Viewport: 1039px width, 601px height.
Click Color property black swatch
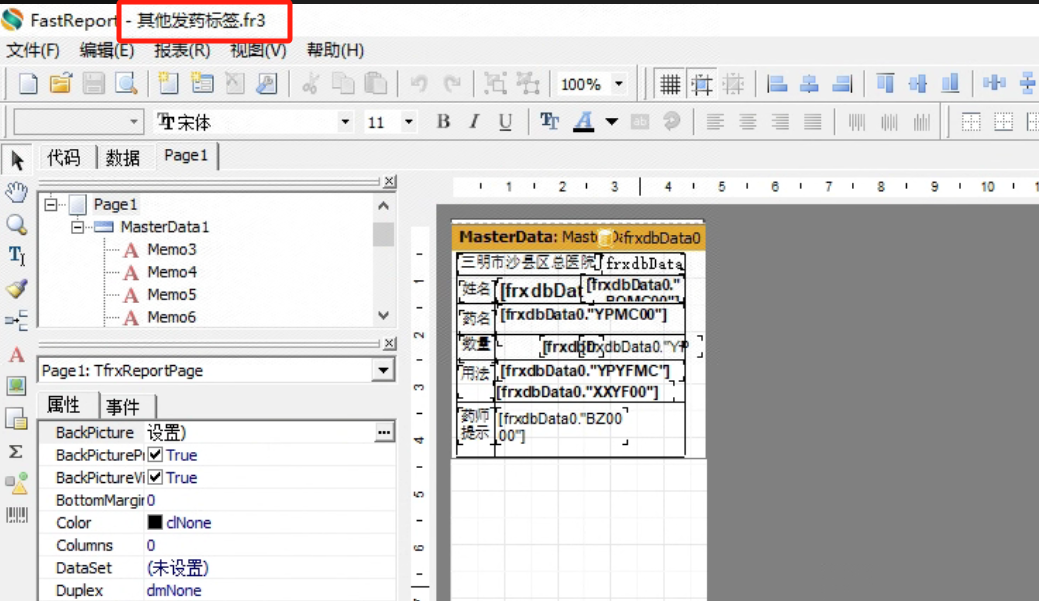[x=155, y=522]
